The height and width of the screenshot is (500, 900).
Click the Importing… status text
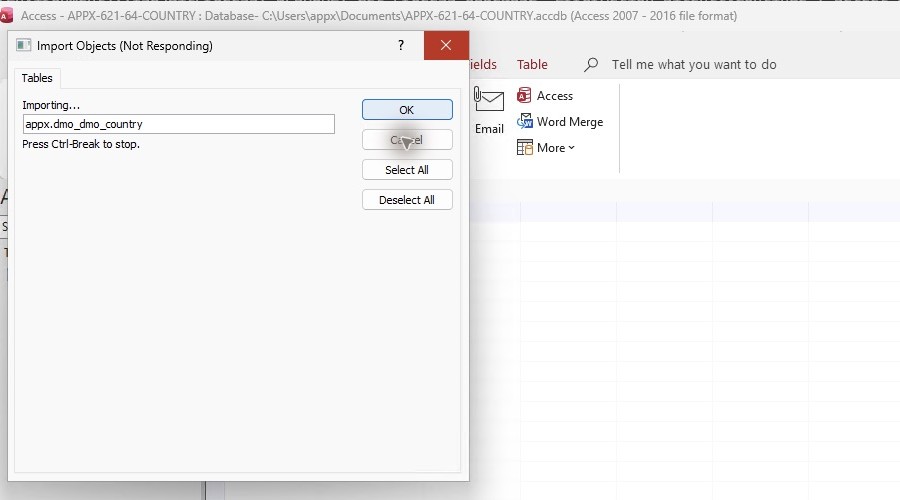coord(51,105)
